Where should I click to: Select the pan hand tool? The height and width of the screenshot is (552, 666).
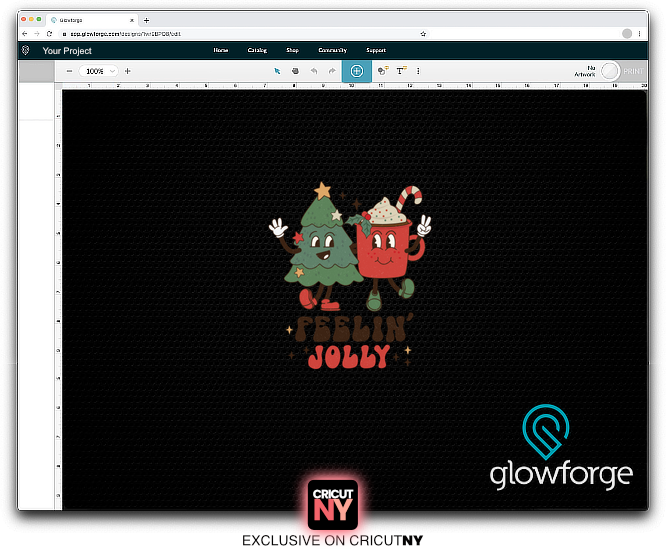click(295, 71)
